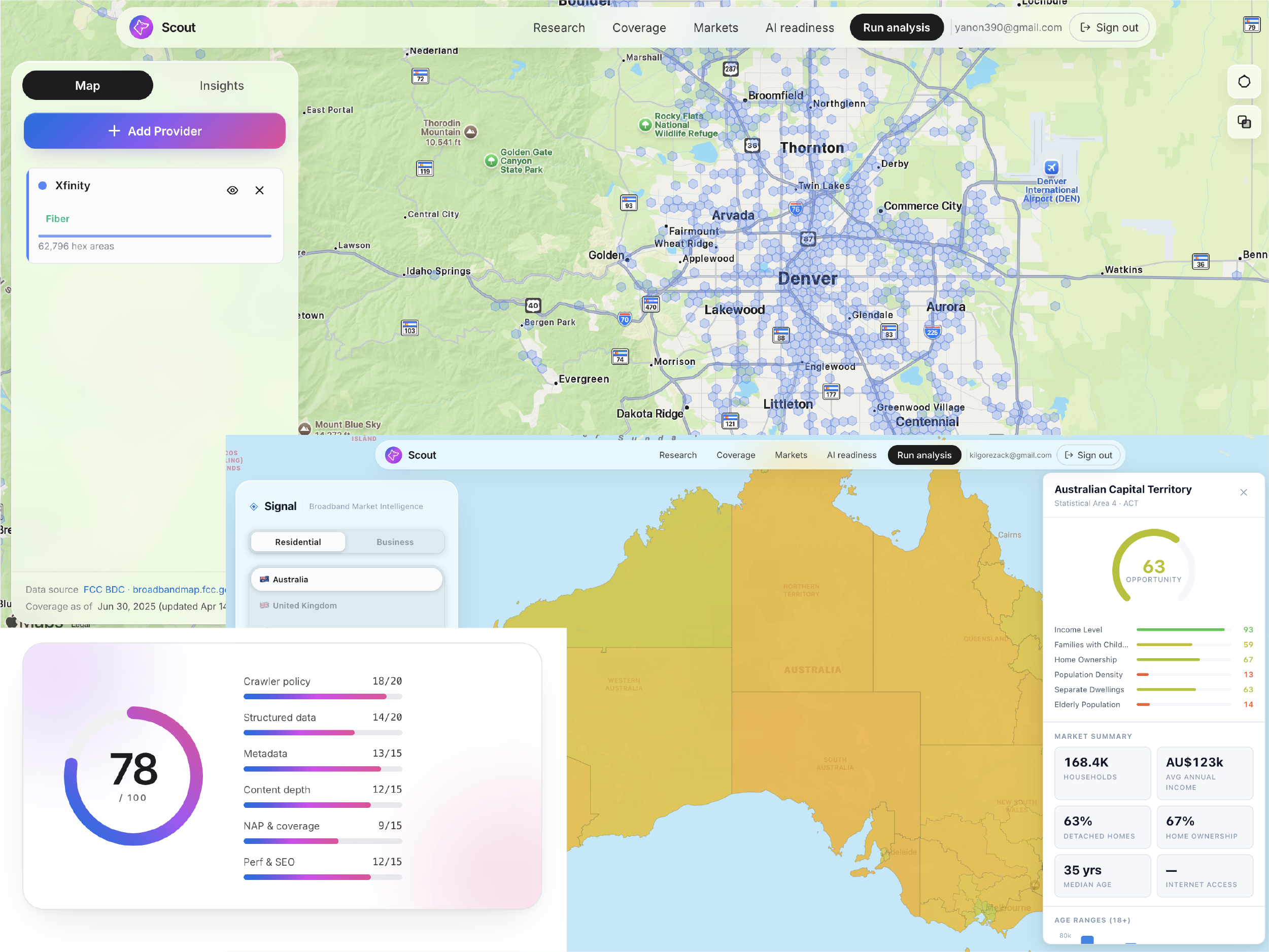Click the Signal diamond logo icon

click(x=254, y=506)
